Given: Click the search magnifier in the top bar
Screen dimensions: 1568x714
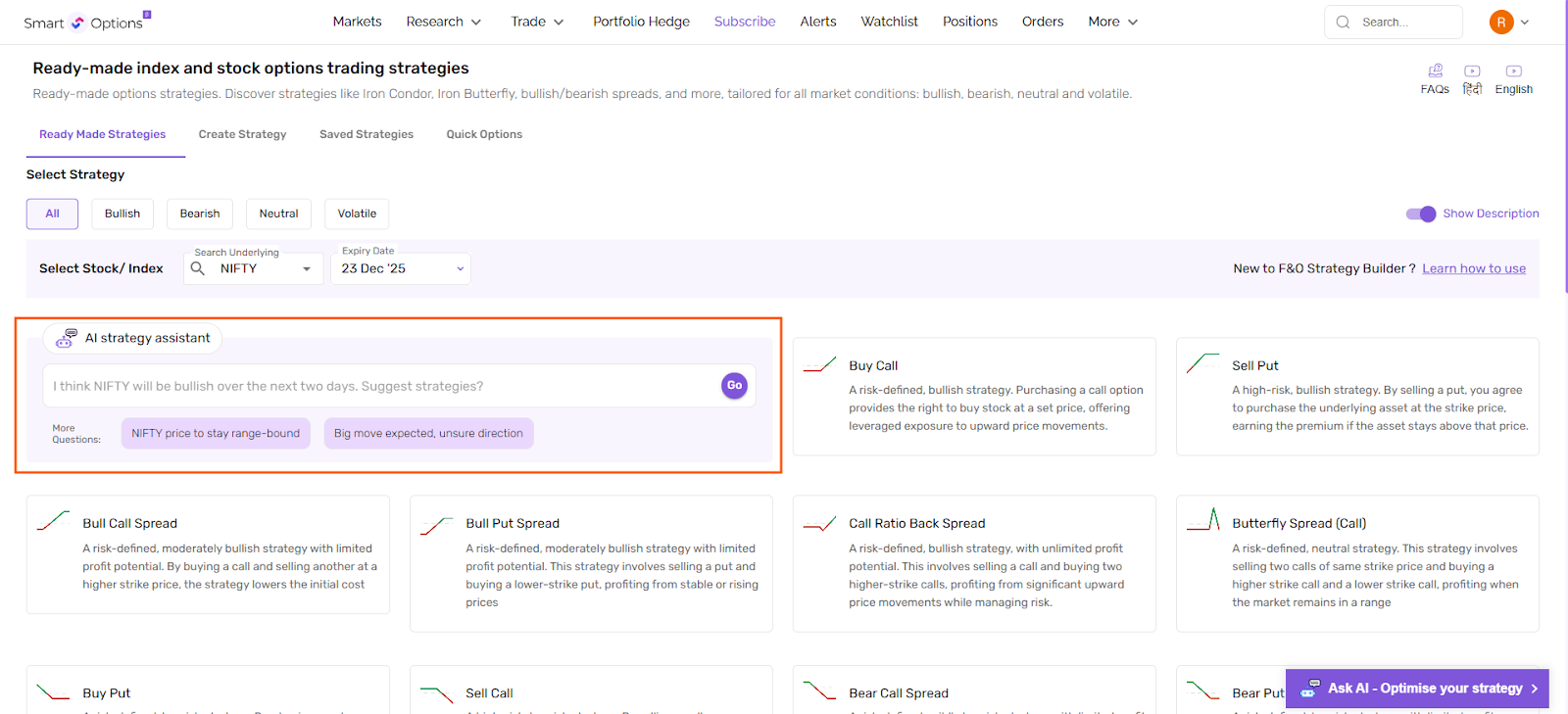Looking at the screenshot, I should point(1343,23).
